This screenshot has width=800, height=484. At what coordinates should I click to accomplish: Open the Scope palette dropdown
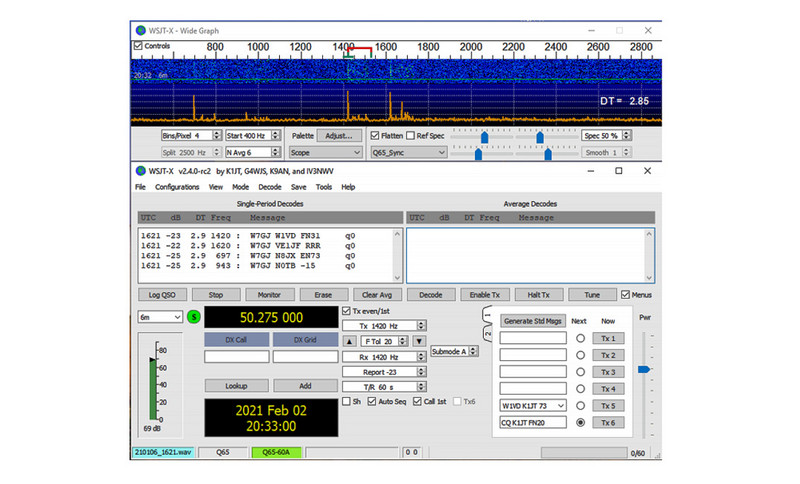tap(326, 152)
